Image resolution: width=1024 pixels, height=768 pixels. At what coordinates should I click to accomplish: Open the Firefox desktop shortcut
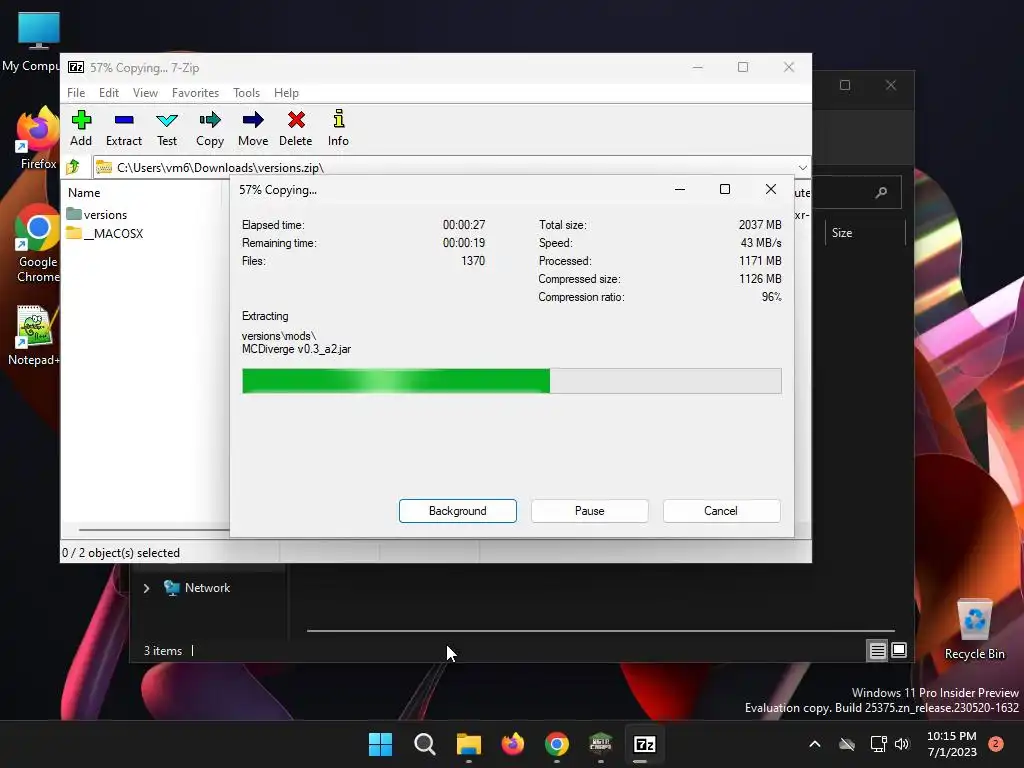coord(38,138)
